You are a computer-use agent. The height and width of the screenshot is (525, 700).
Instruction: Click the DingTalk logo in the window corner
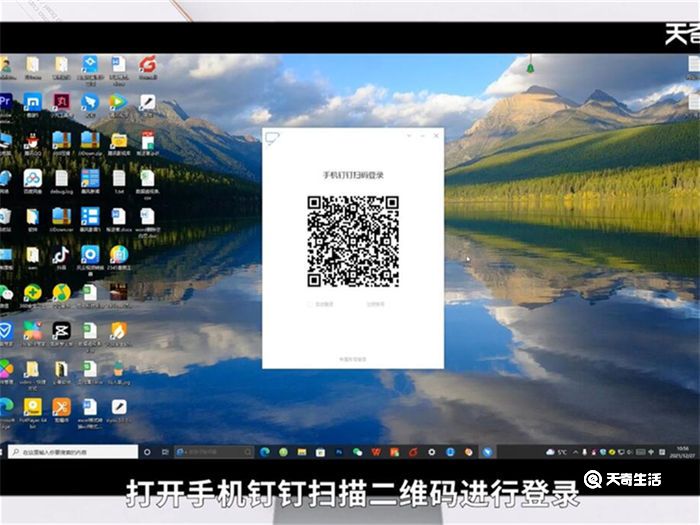[271, 137]
